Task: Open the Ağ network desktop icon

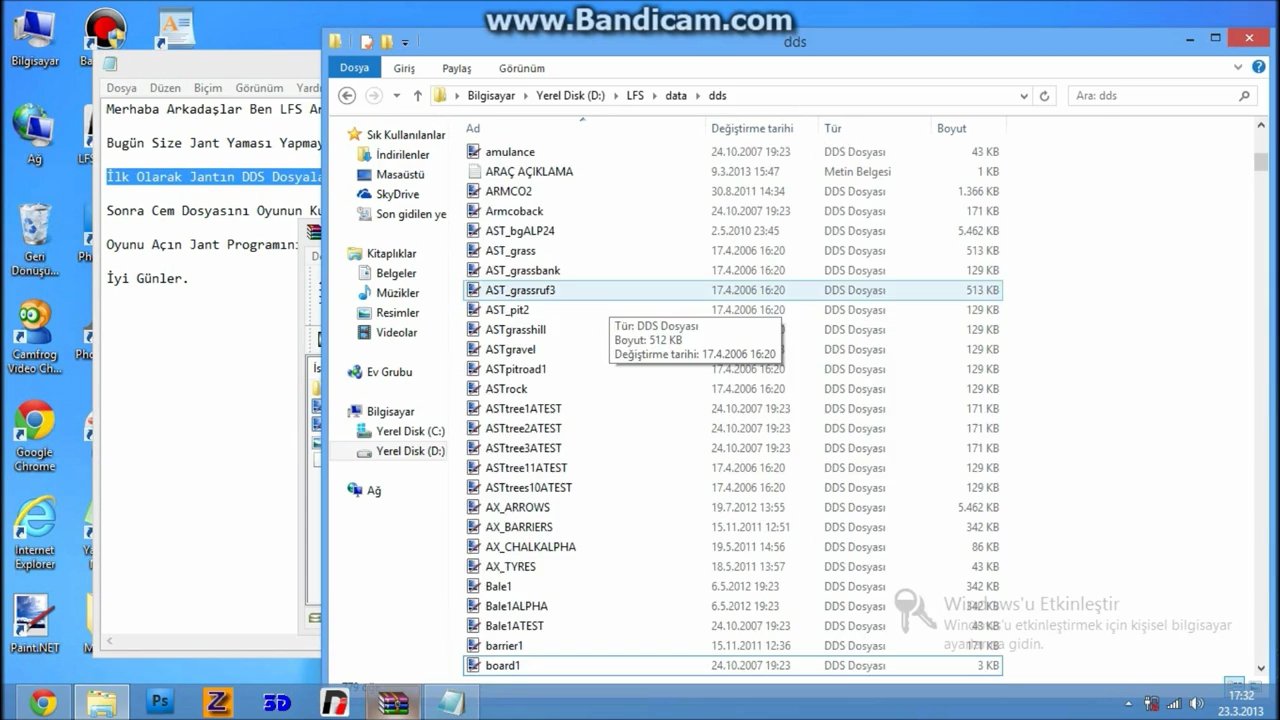Action: [34, 135]
